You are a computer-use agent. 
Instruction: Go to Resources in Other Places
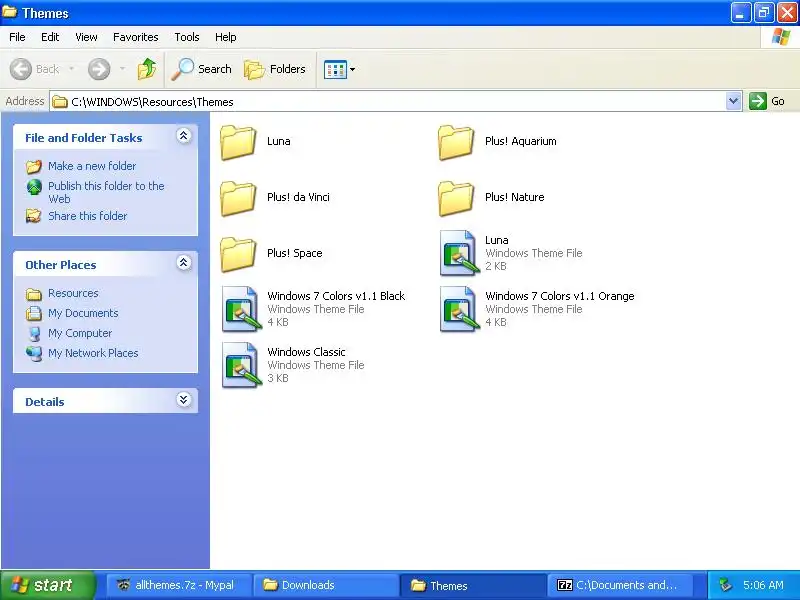point(73,293)
